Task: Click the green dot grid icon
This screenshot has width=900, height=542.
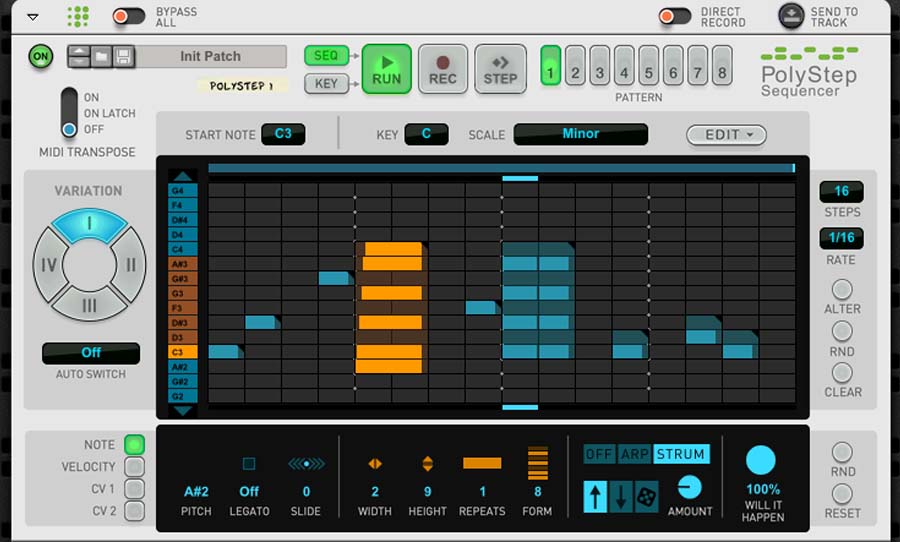Action: tap(77, 17)
